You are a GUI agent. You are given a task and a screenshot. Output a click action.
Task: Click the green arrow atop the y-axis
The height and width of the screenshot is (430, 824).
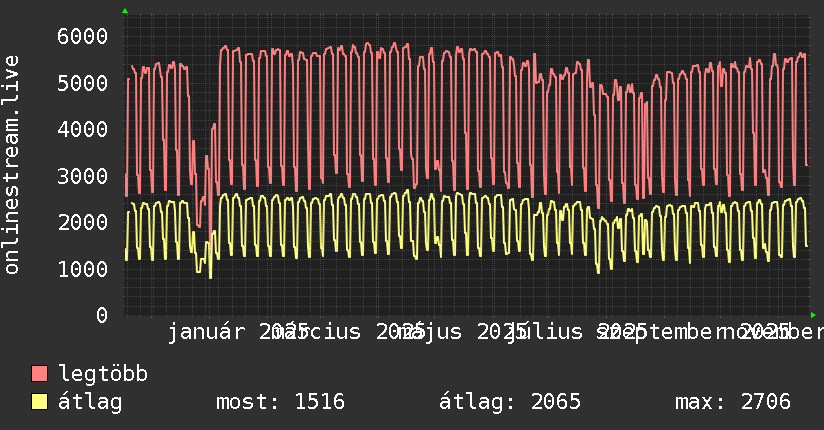[125, 11]
